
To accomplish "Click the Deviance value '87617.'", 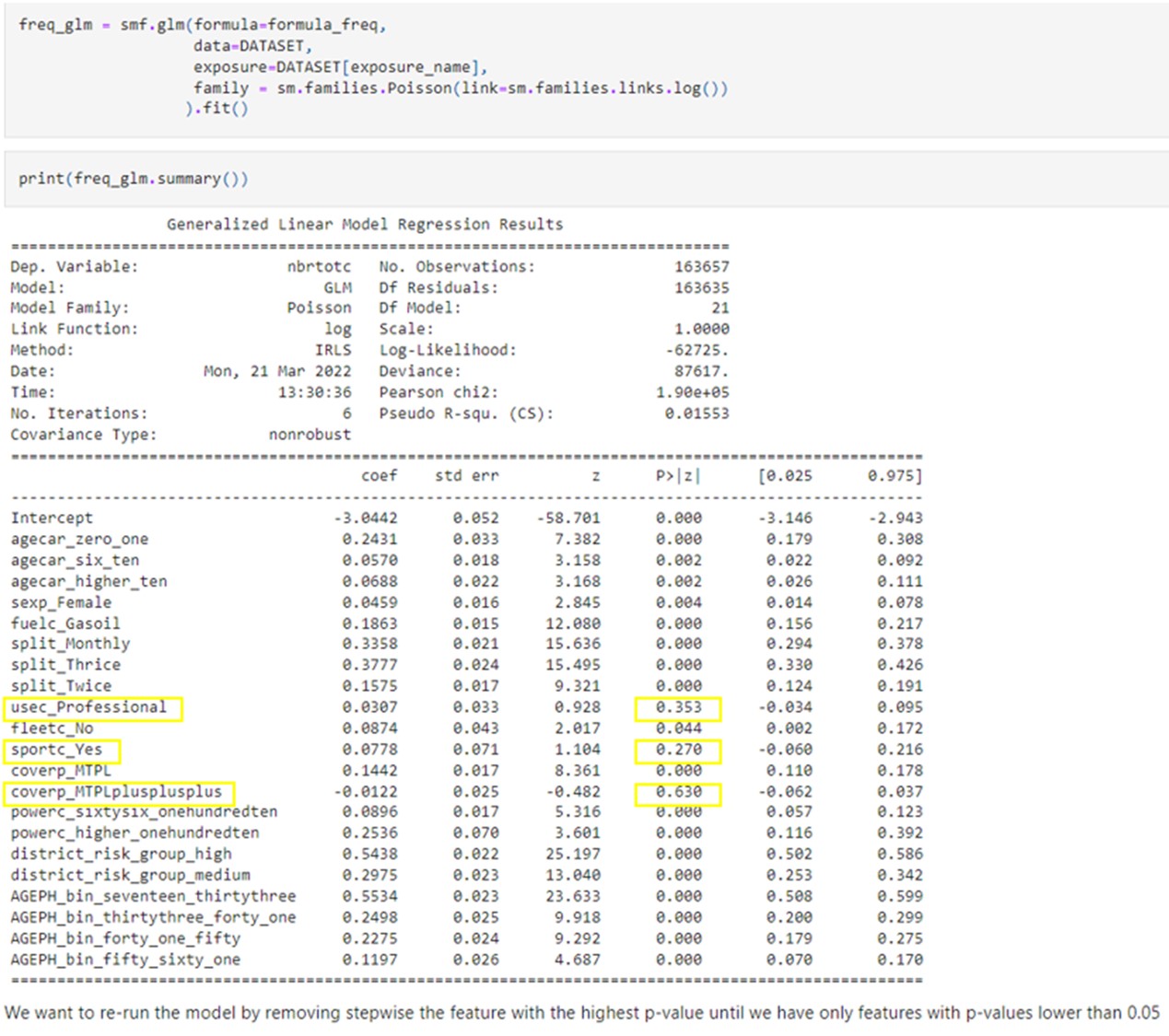I will [x=701, y=372].
